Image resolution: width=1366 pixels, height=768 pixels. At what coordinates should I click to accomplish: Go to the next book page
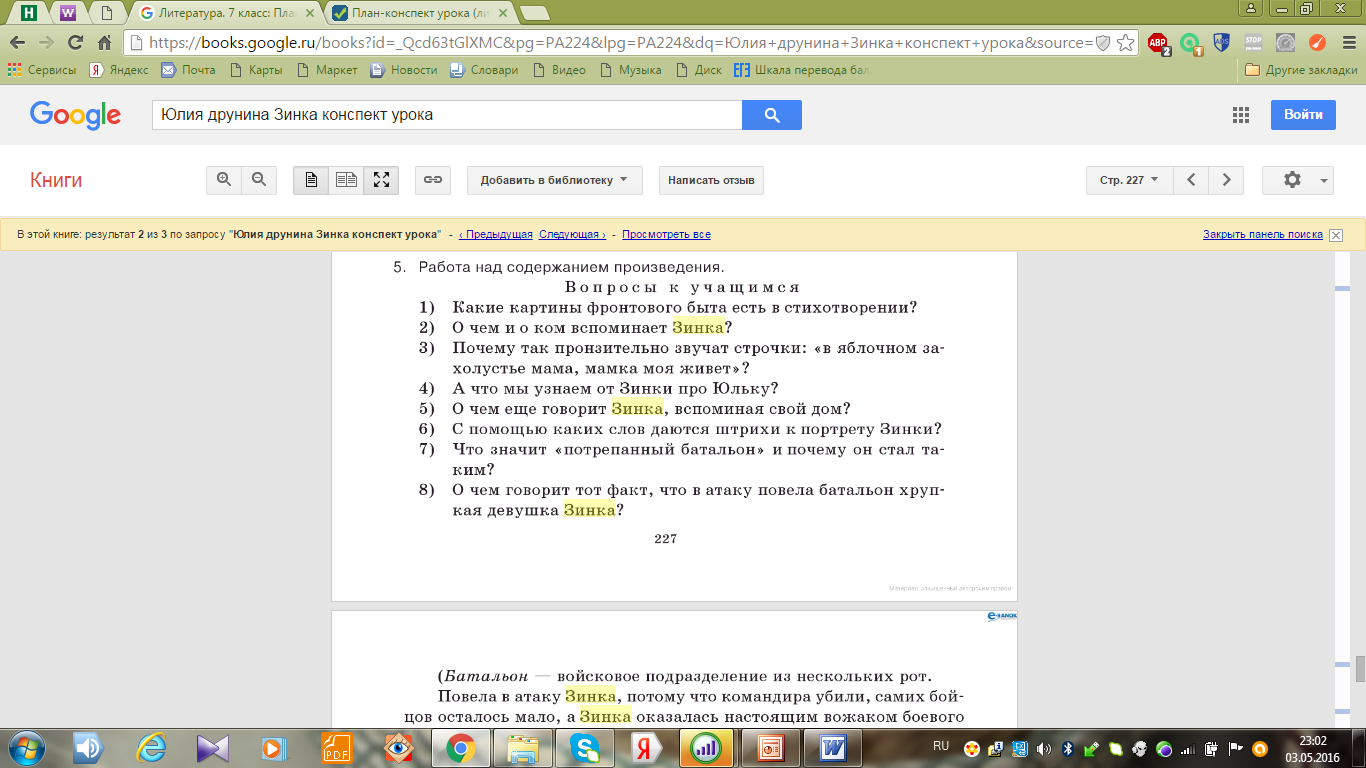pos(1226,180)
